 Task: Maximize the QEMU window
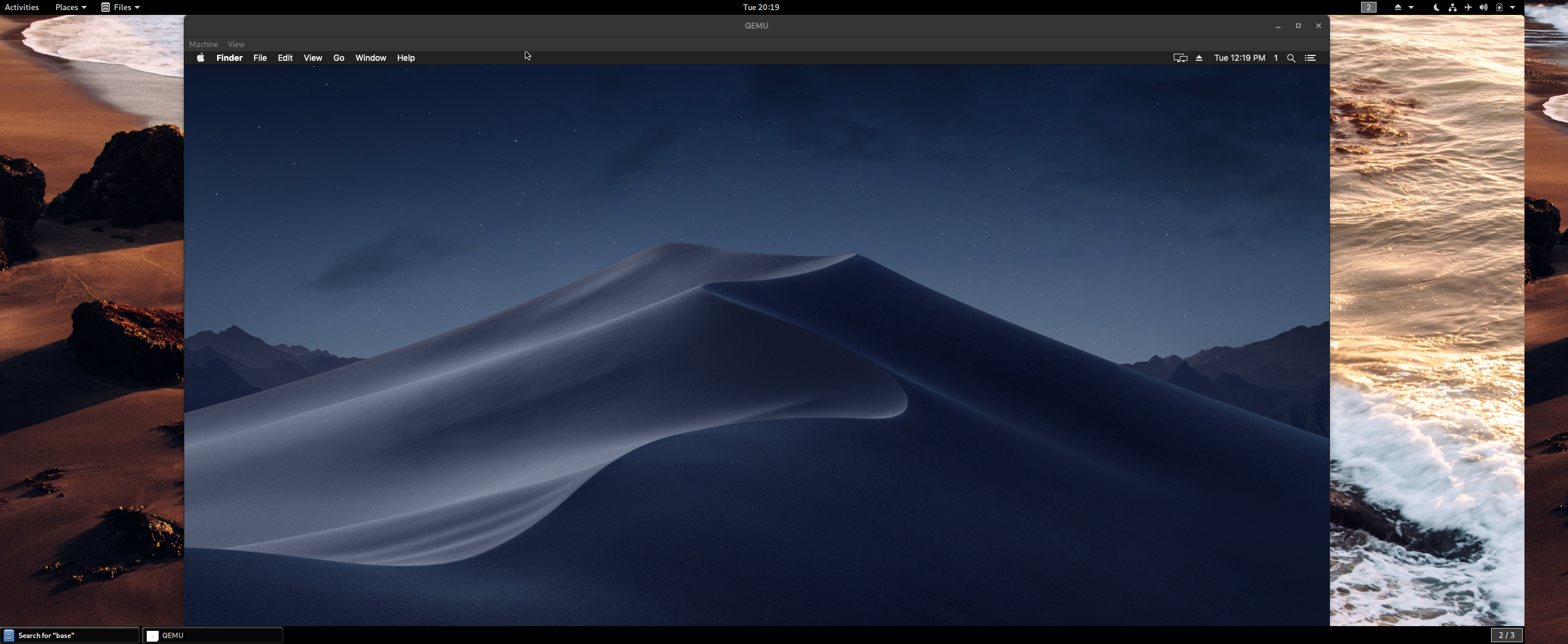[1298, 26]
